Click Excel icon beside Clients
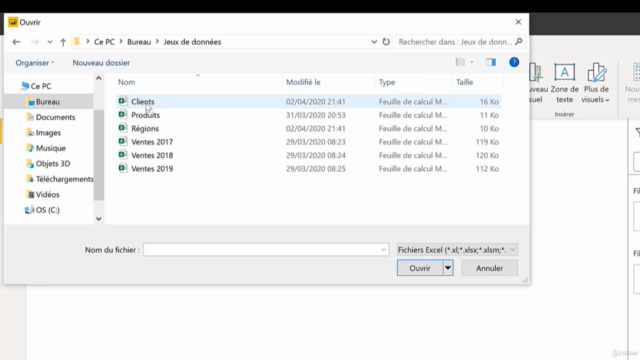Image resolution: width=640 pixels, height=360 pixels. (123, 101)
